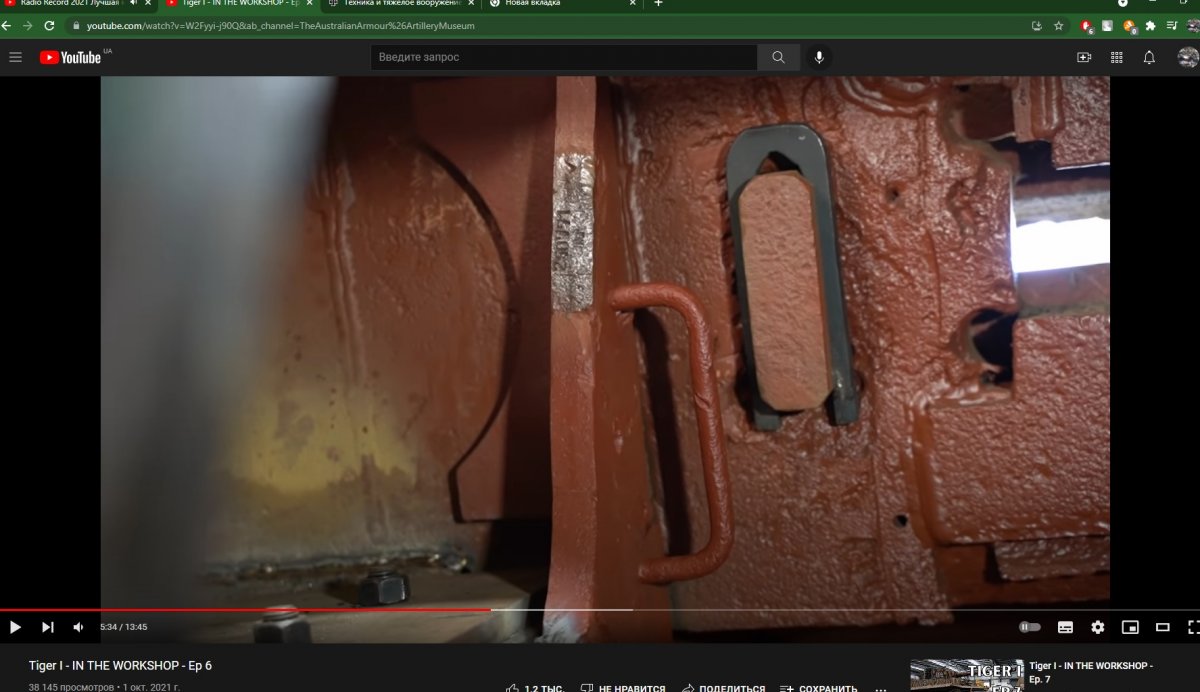Open the browser media control icon
Image resolution: width=1200 pixels, height=692 pixels.
tap(1172, 25)
